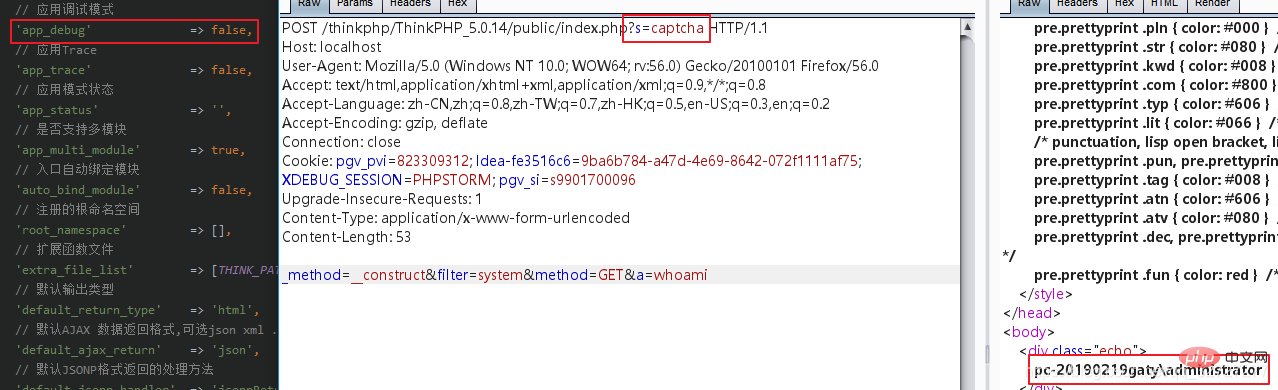The width and height of the screenshot is (1278, 390).
Task: Click 'pre.prettyprint .str' line in response
Action: (x=1155, y=47)
